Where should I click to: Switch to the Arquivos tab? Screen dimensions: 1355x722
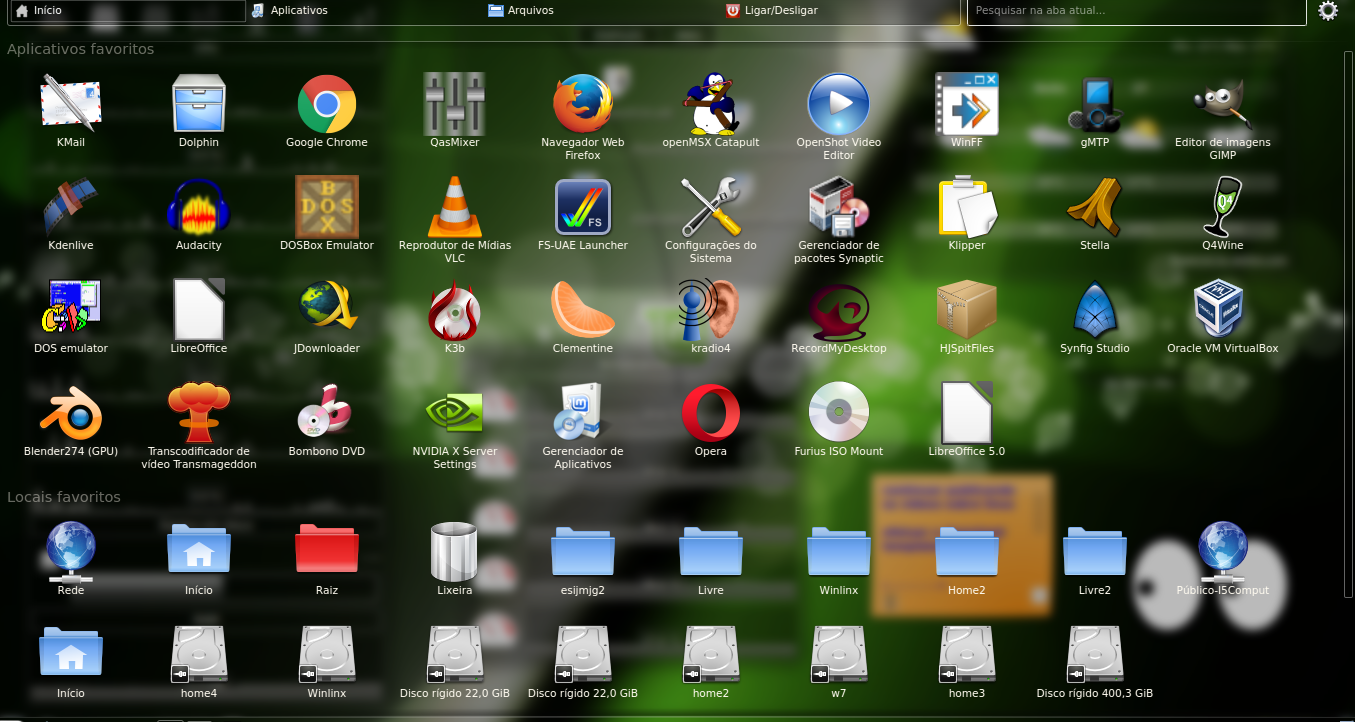520,11
